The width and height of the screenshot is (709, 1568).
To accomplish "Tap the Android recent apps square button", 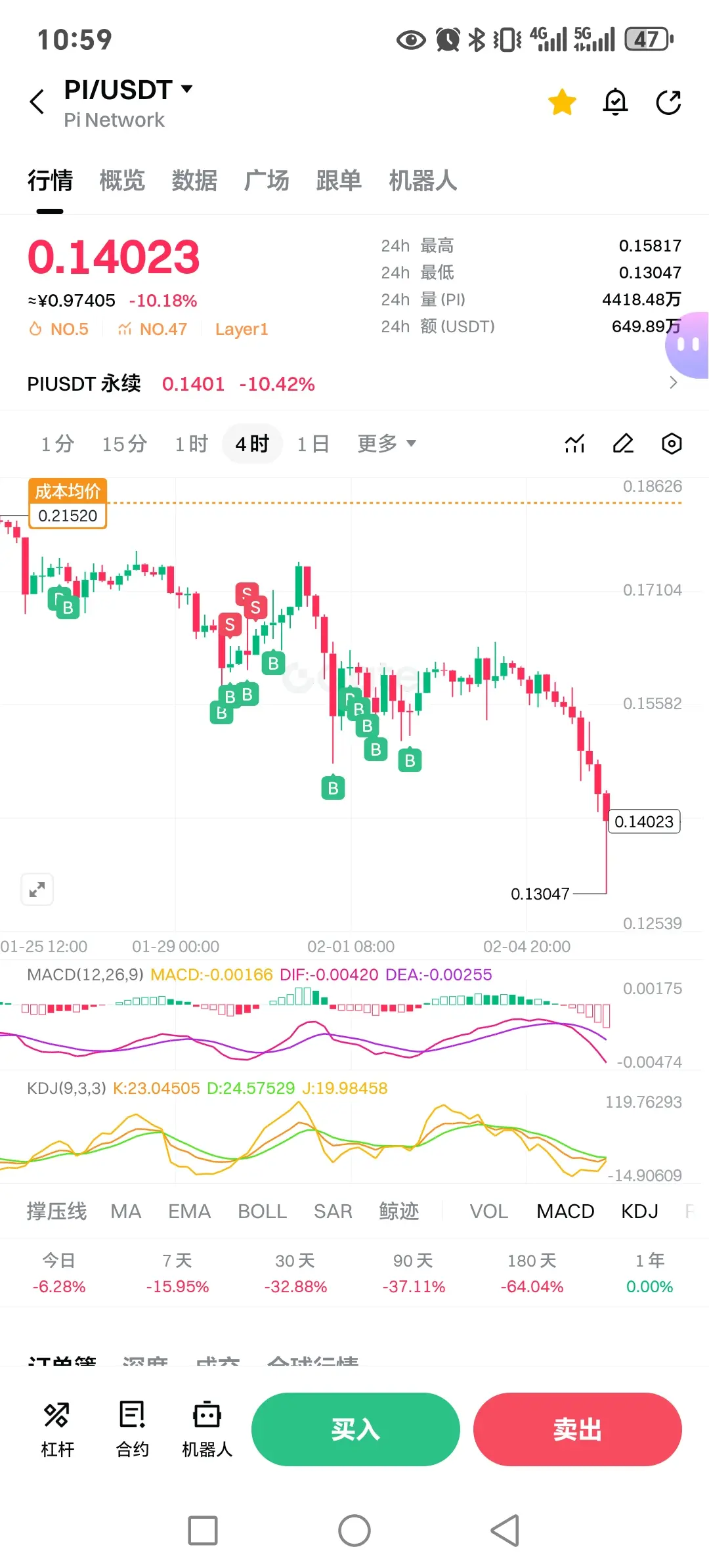I will pos(203,1531).
